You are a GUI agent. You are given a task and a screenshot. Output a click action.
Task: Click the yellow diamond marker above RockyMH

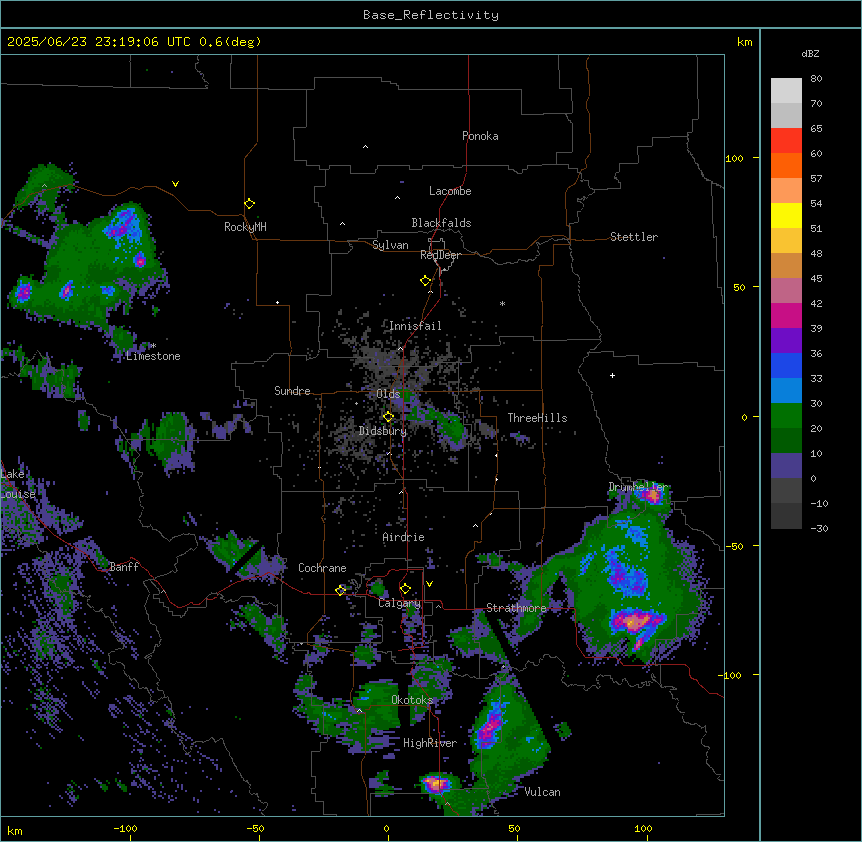click(249, 203)
